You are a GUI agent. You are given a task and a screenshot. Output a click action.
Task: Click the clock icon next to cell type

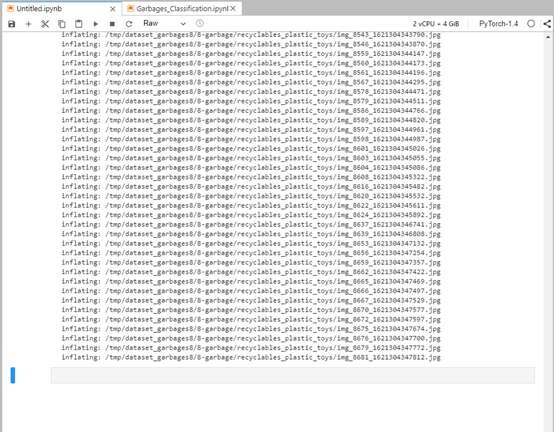click(x=200, y=24)
